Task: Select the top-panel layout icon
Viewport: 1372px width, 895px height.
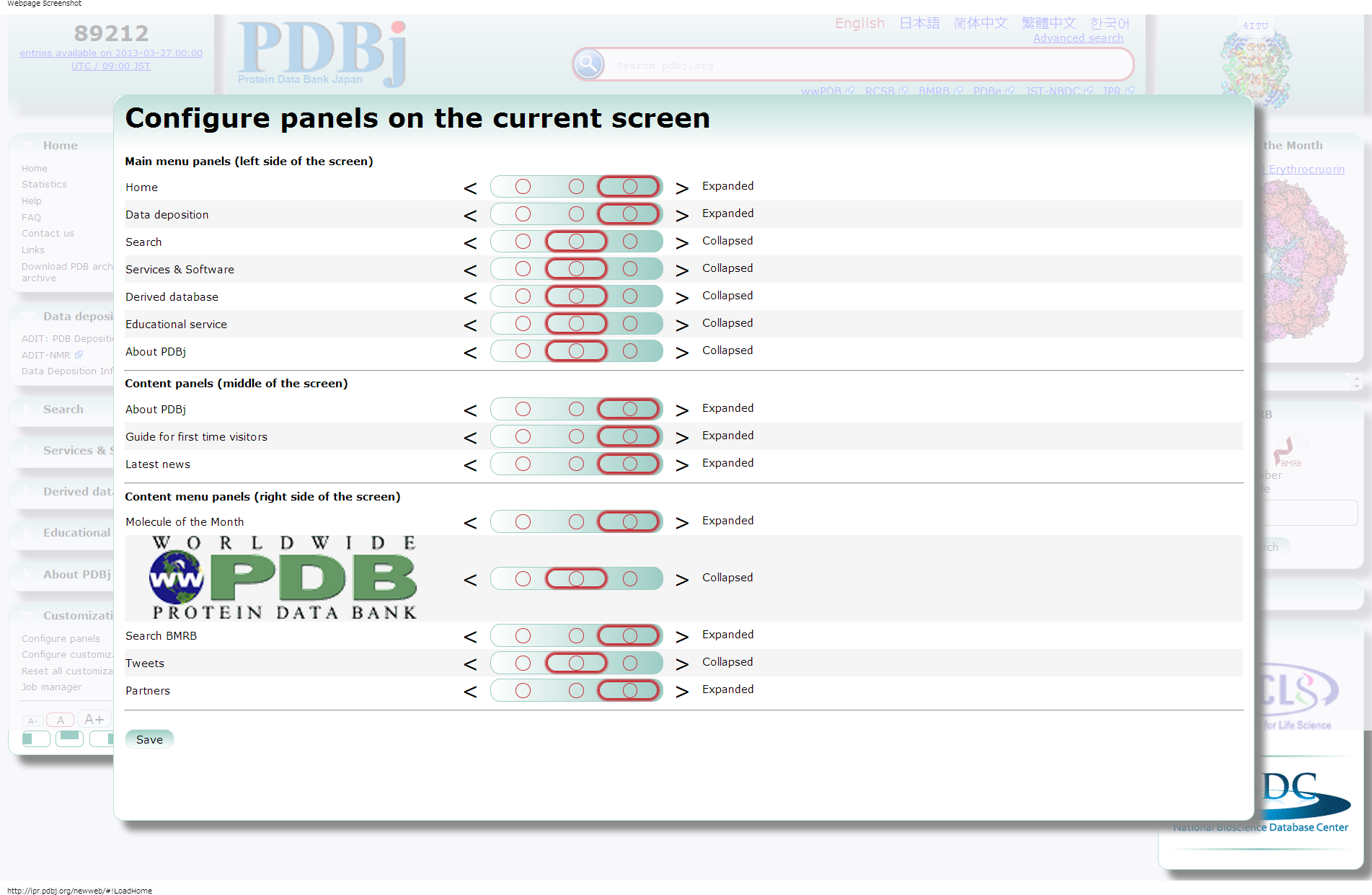Action: click(x=70, y=739)
